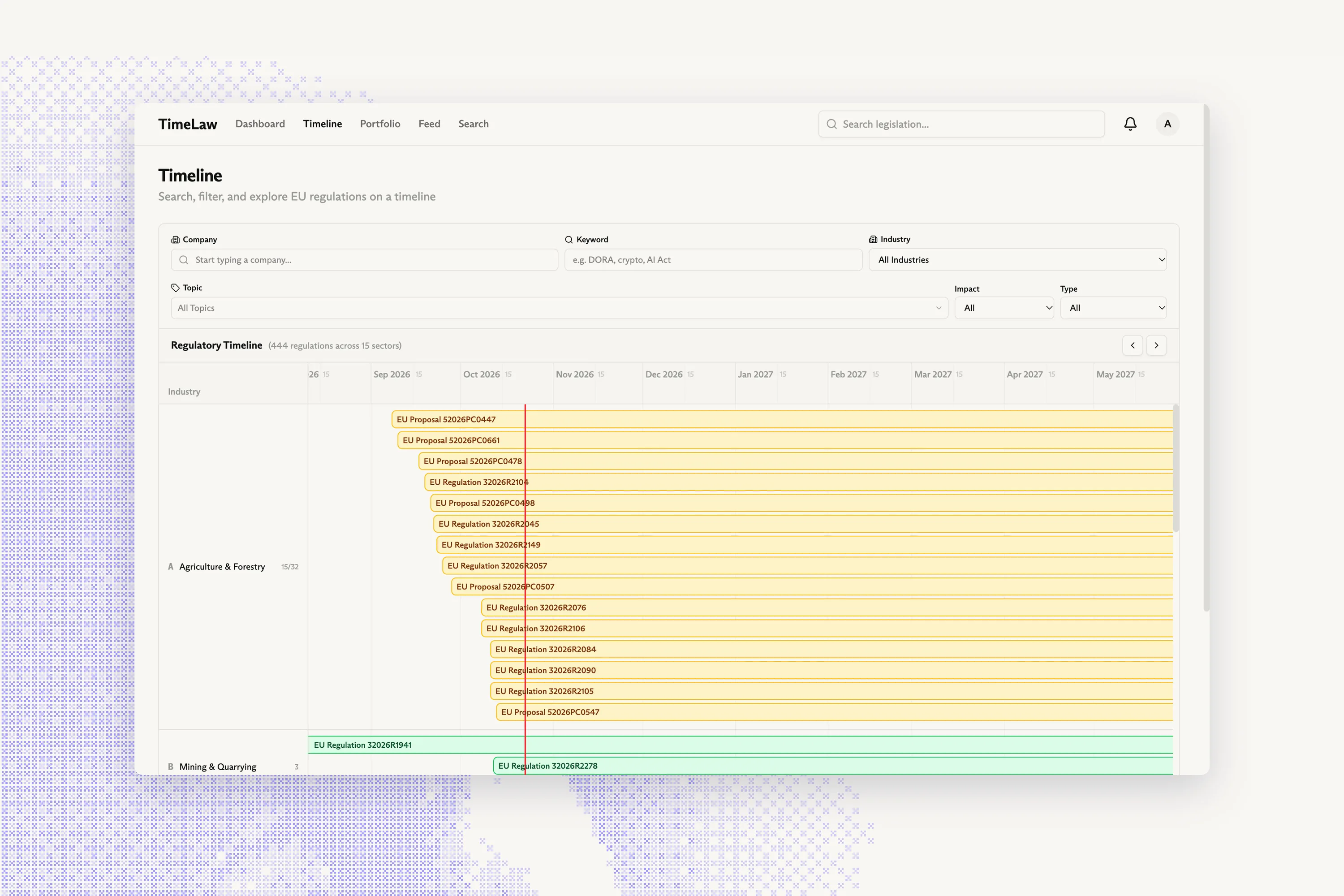This screenshot has height=896, width=1344.
Task: Open EU Proposal 52026PC0498 bar
Action: (x=802, y=504)
